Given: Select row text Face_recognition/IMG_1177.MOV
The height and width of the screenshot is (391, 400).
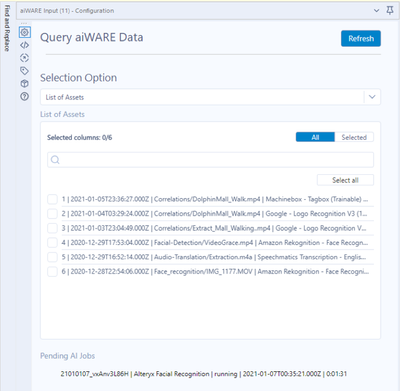Looking at the screenshot, I should pyautogui.click(x=215, y=272).
